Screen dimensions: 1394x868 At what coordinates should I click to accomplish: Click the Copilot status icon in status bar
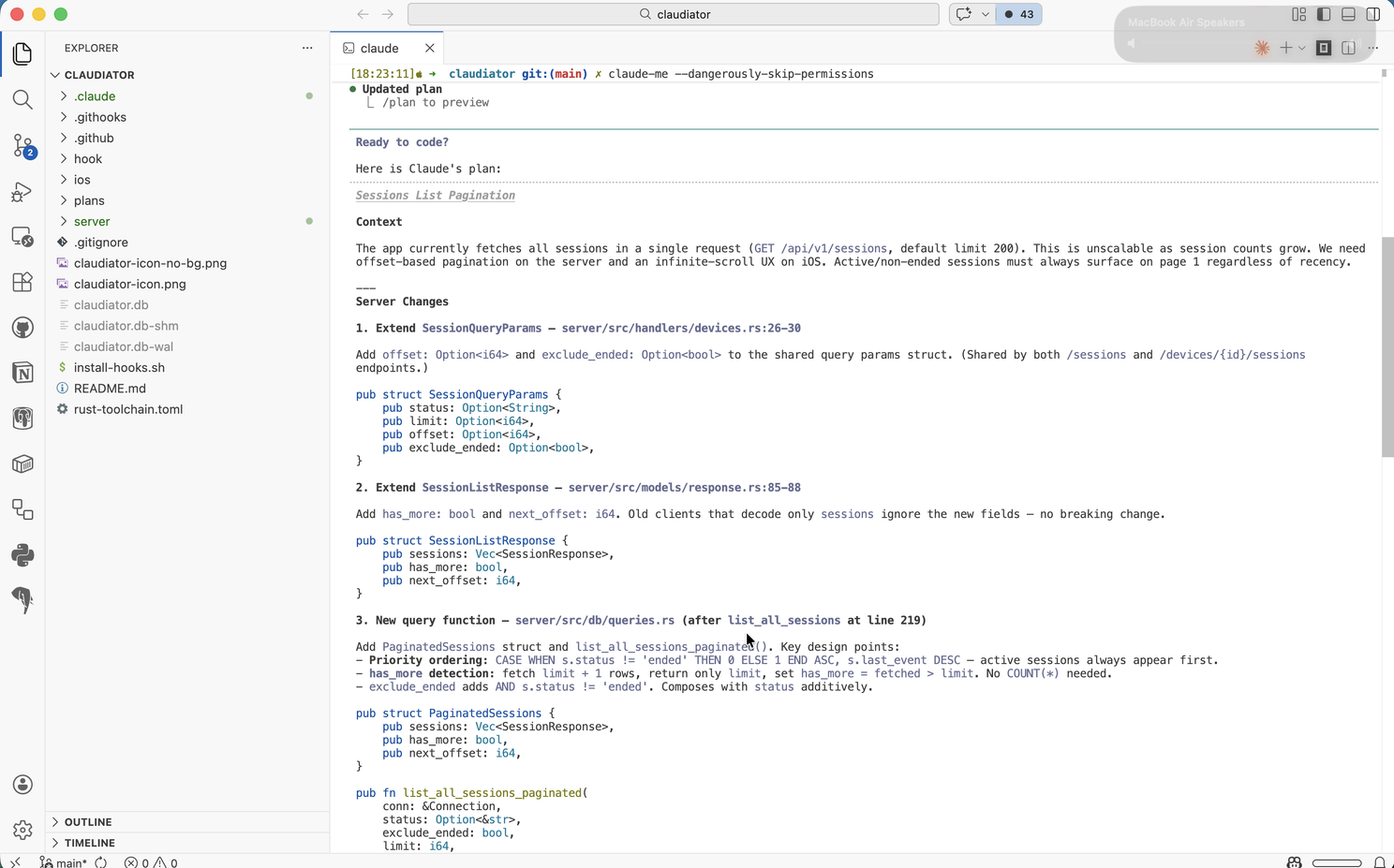click(x=1294, y=861)
